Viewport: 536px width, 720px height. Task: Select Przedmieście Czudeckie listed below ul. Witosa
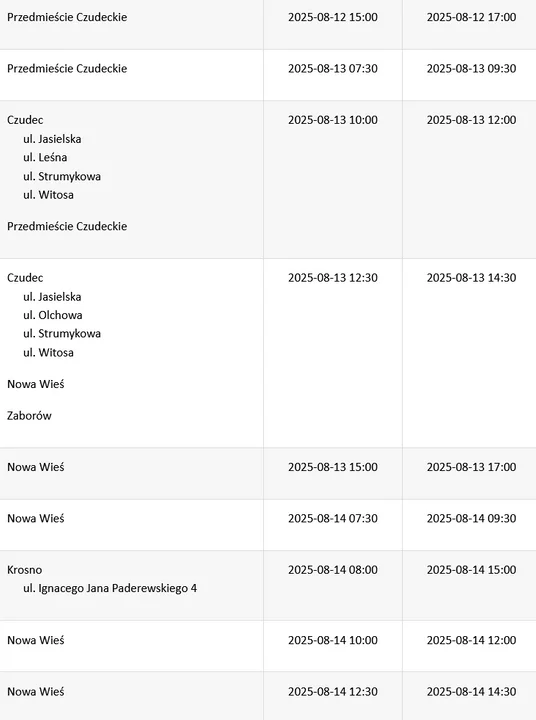click(x=67, y=226)
